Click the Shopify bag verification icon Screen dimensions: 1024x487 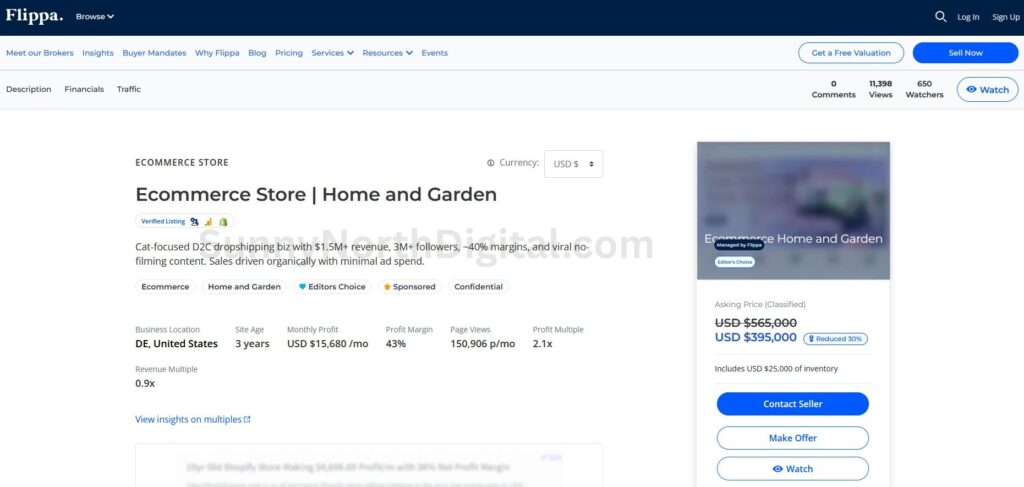click(x=224, y=222)
